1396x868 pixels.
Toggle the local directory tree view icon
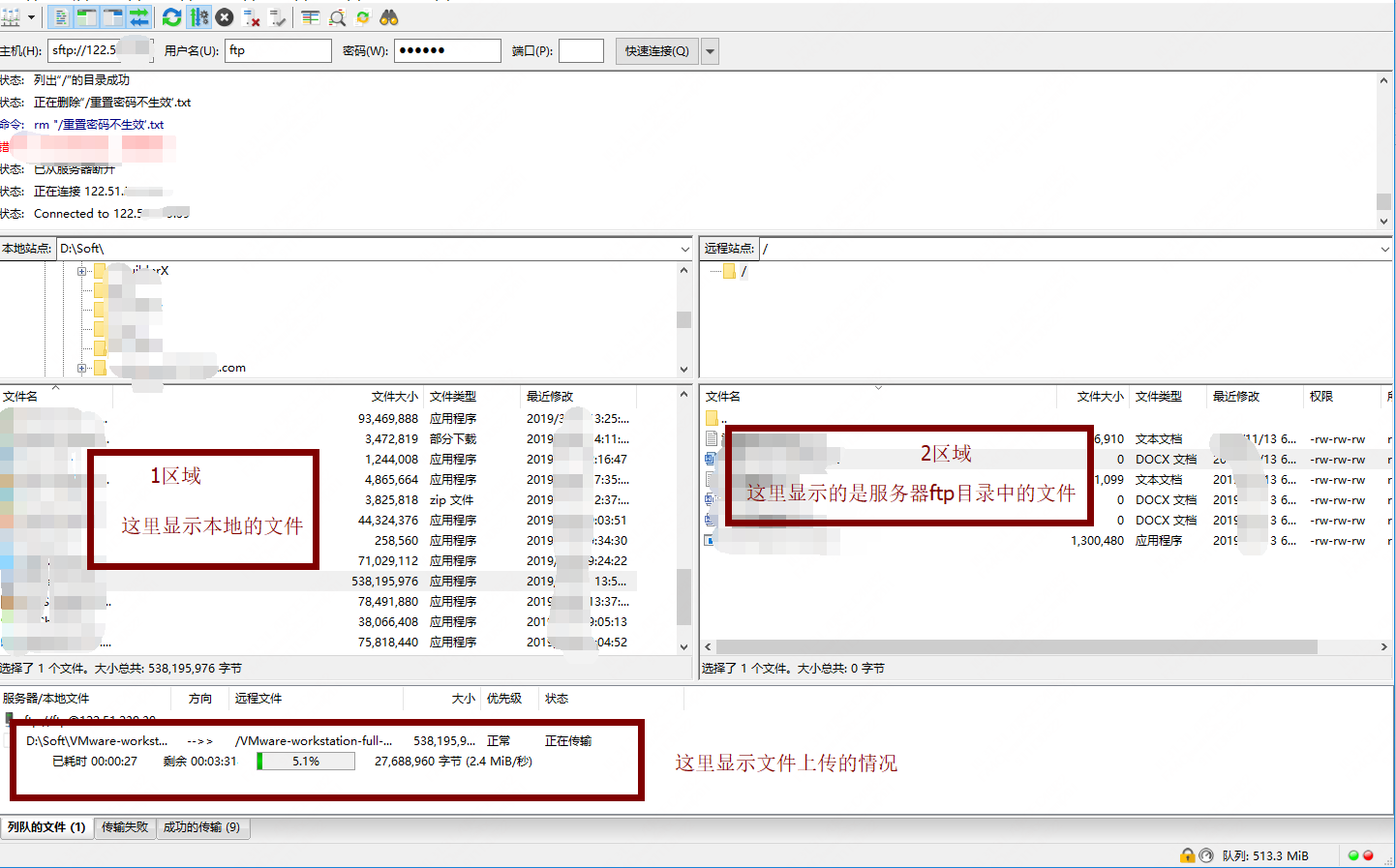coord(84,16)
